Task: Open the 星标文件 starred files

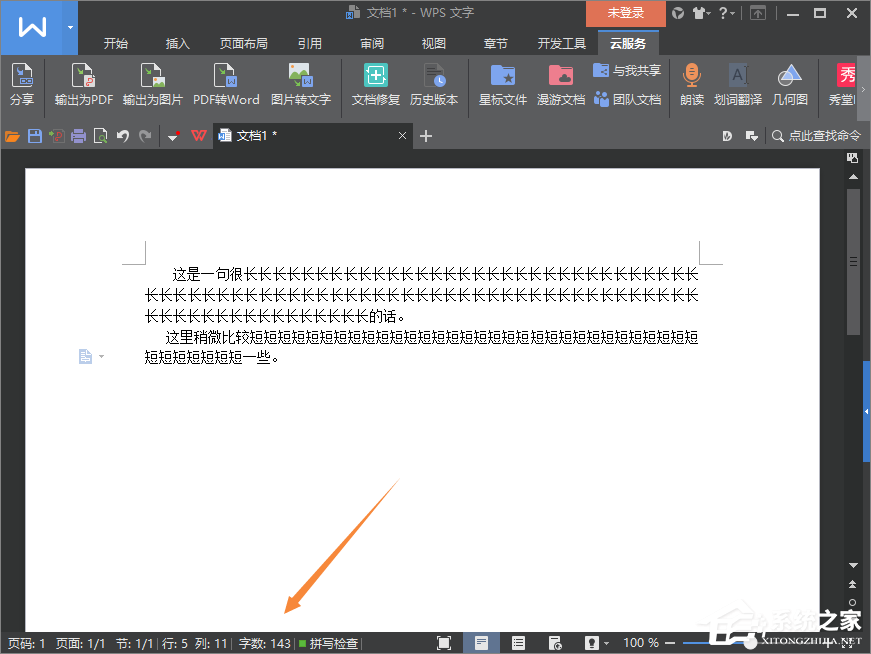Action: point(502,84)
